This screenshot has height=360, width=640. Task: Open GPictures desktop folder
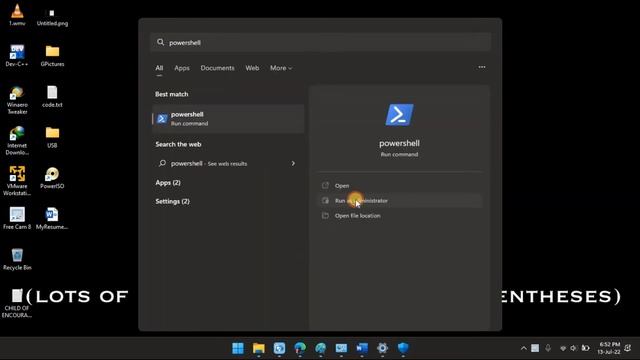(x=52, y=56)
